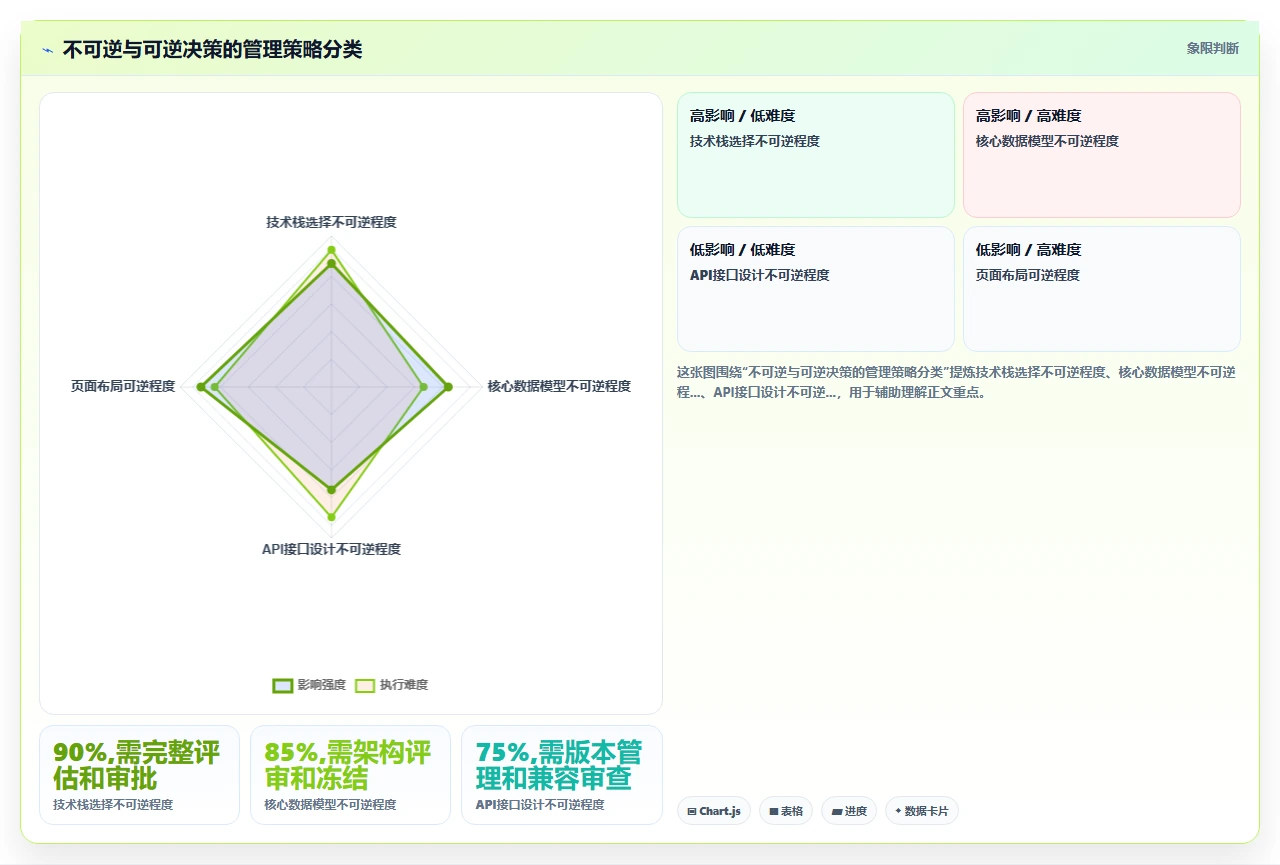
Task: Toggle the 影响强度 legend item
Action: pyautogui.click(x=309, y=685)
